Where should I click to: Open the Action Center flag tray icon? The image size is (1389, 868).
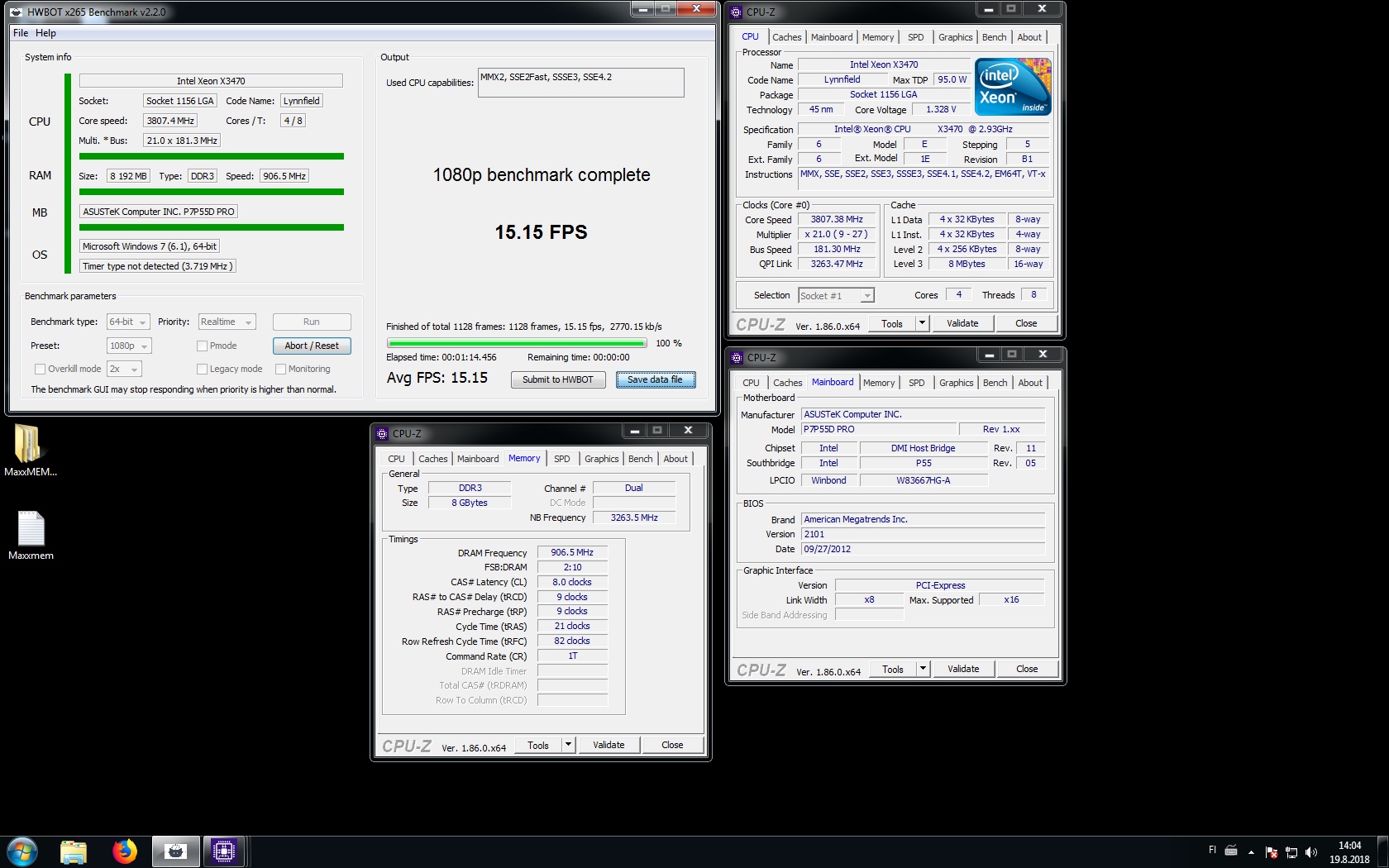pyautogui.click(x=1271, y=851)
